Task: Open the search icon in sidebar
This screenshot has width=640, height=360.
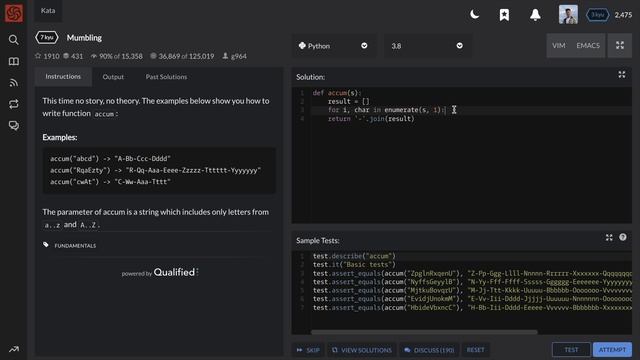Action: (x=14, y=40)
